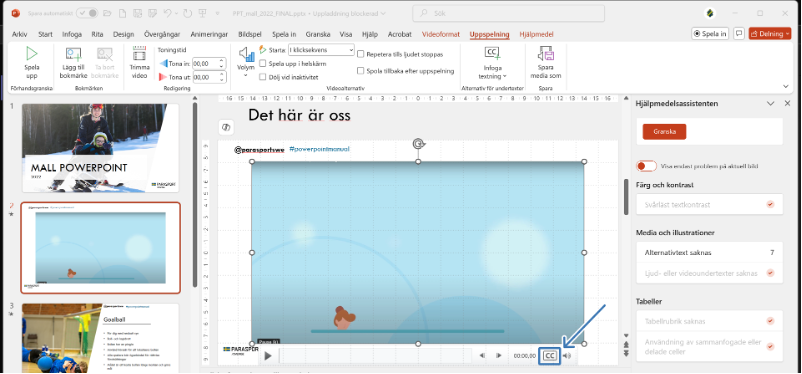Toggle Visa endast problem på aktuell bild
Screen dimensions: 802x374
click(647, 166)
